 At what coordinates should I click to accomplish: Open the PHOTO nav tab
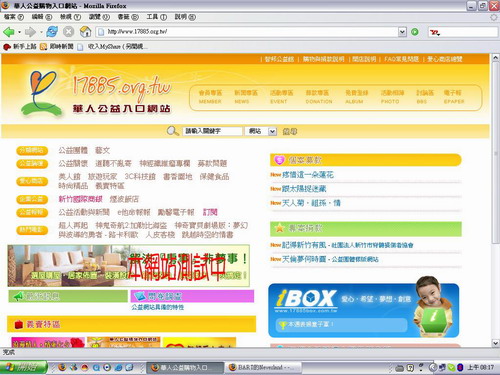pyautogui.click(x=392, y=97)
